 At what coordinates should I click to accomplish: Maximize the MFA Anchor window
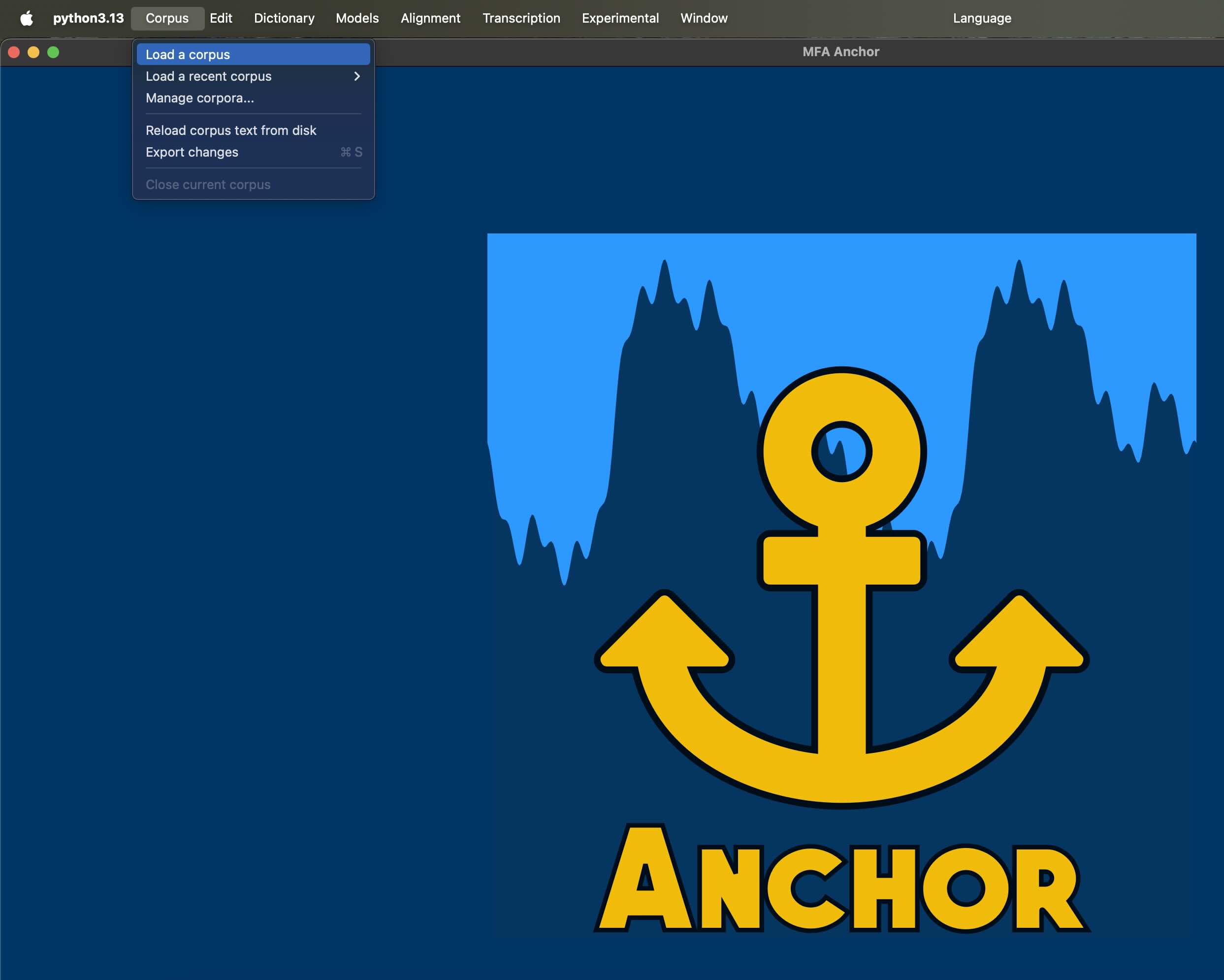53,52
